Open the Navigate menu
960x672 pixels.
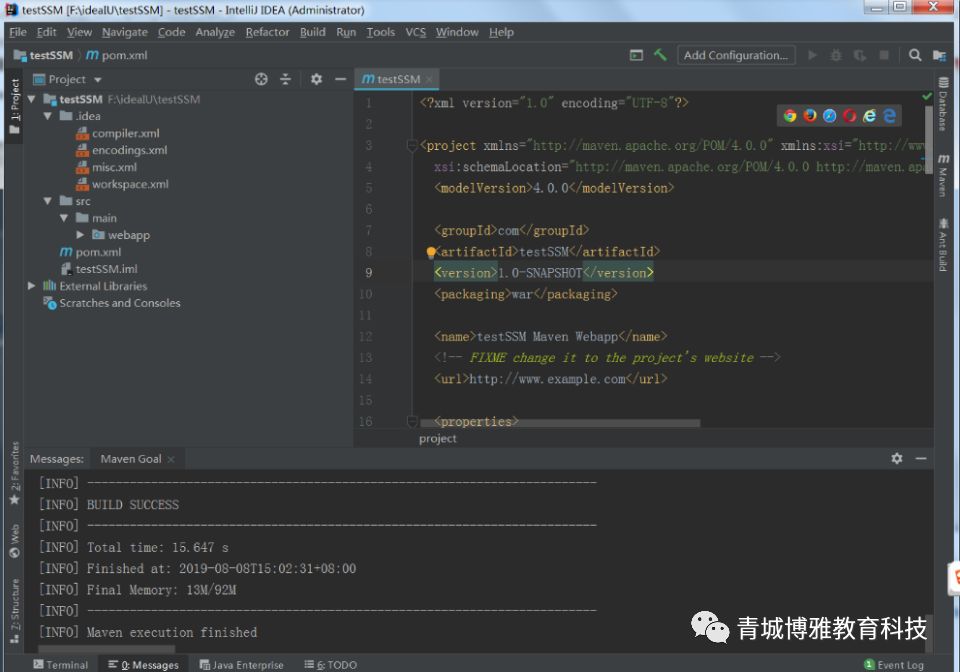tap(125, 32)
